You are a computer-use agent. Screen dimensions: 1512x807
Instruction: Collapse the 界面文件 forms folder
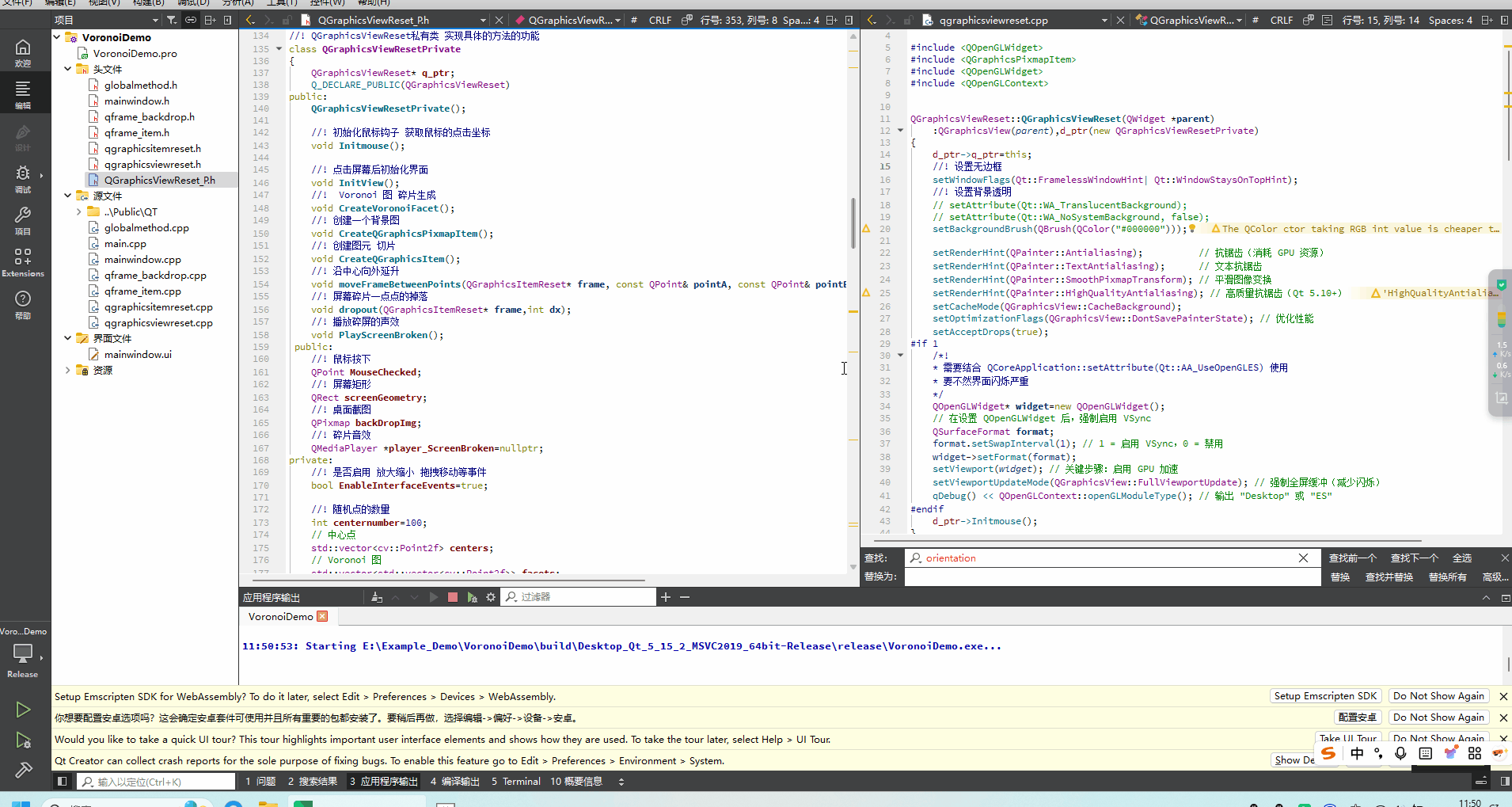pos(68,338)
